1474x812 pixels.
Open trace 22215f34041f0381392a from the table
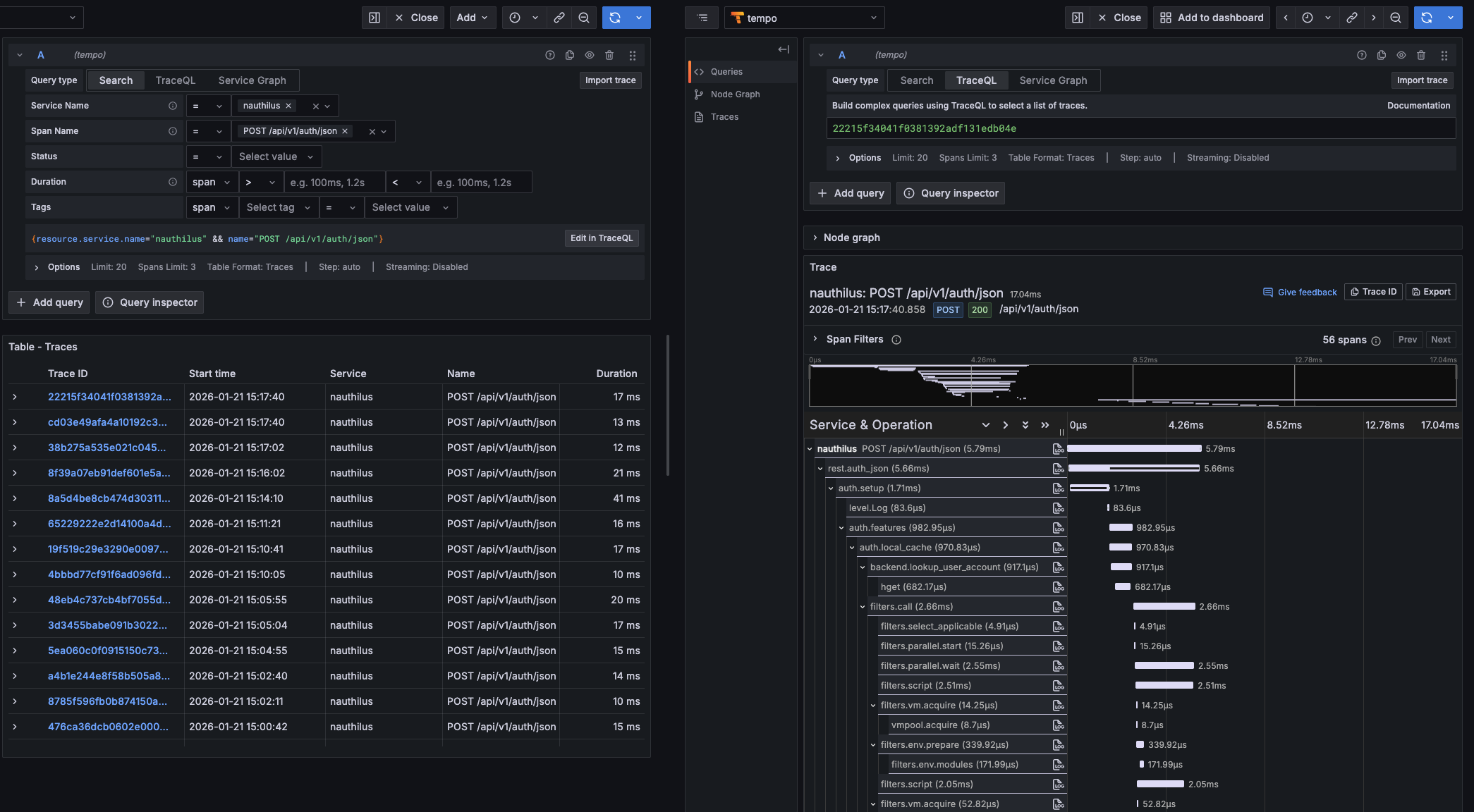pyautogui.click(x=109, y=397)
